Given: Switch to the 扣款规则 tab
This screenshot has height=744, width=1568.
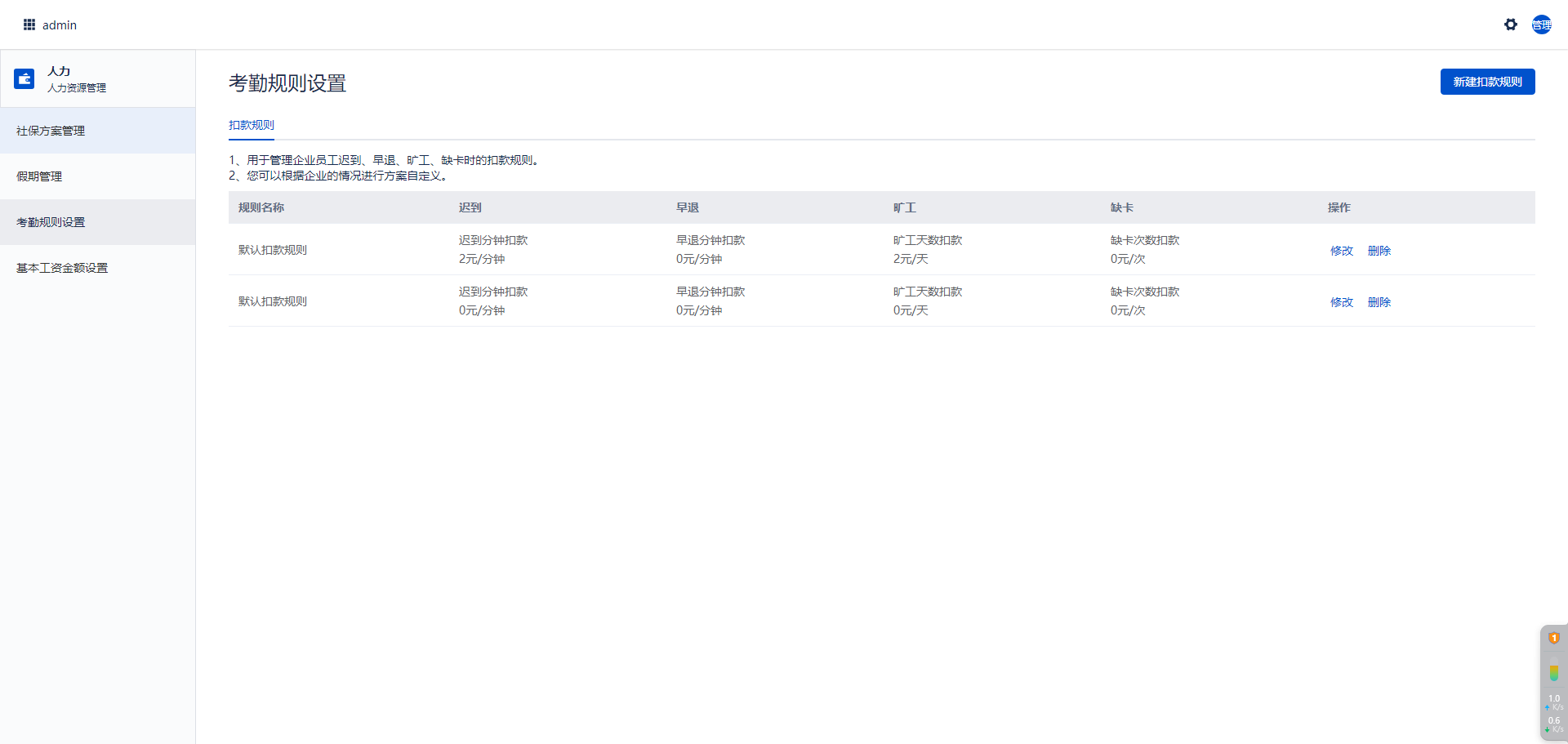Looking at the screenshot, I should click(x=252, y=125).
